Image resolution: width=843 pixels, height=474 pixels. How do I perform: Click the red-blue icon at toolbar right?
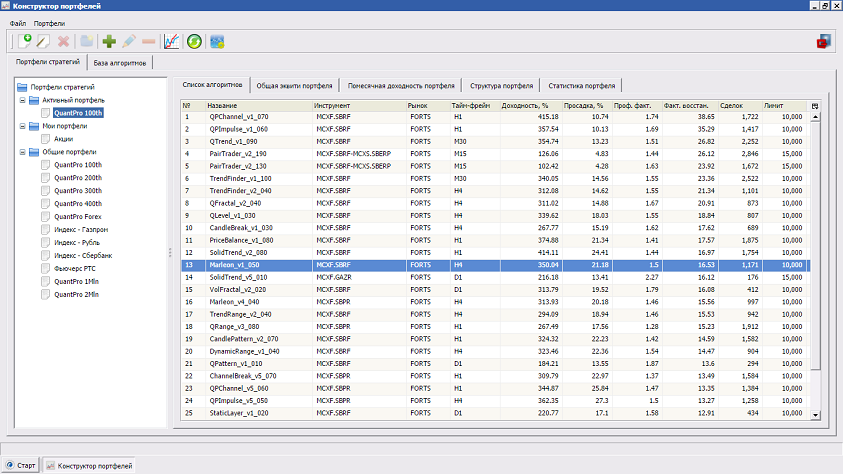coord(824,41)
